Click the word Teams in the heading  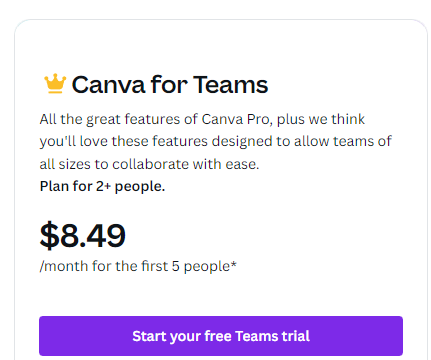(230, 85)
